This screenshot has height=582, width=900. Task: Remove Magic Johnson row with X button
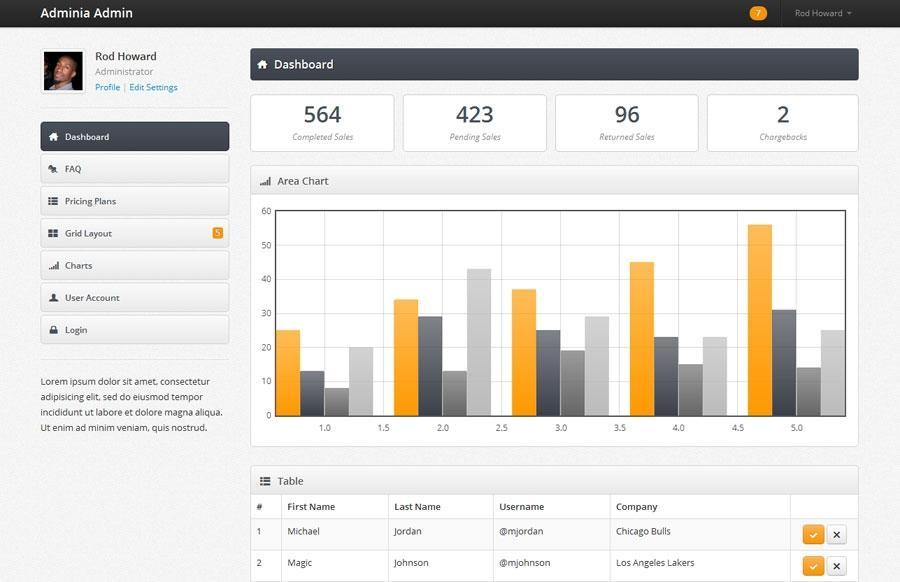tap(837, 566)
